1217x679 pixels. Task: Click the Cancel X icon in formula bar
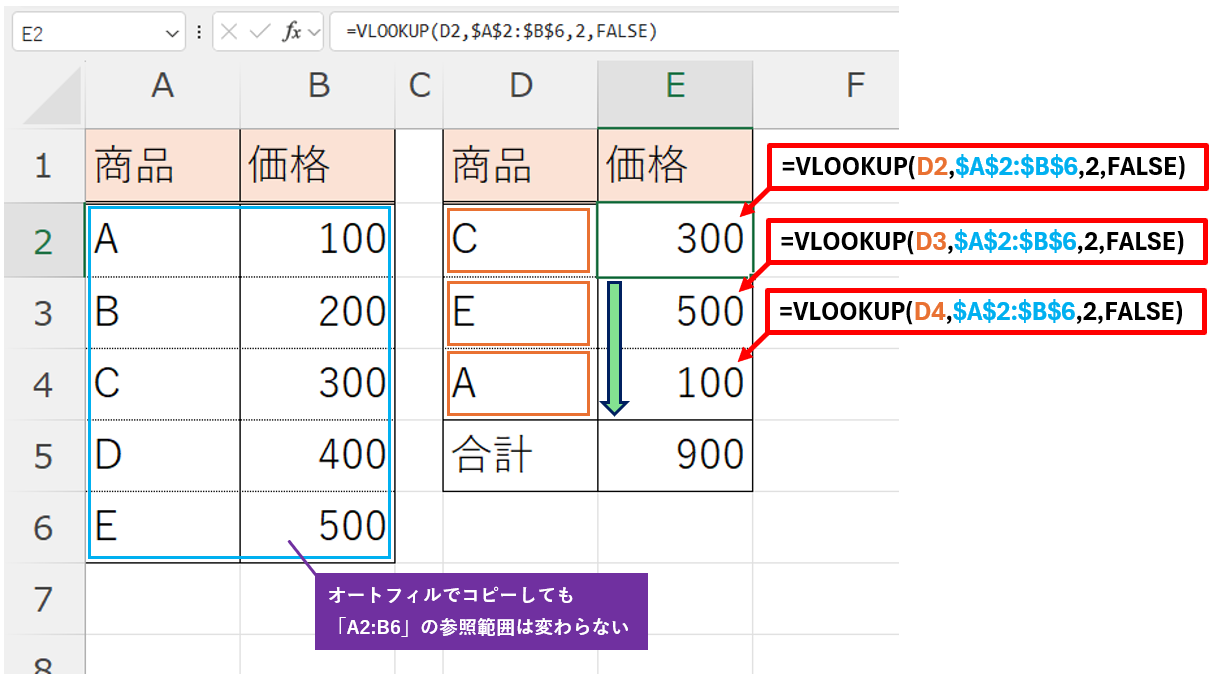tap(229, 32)
